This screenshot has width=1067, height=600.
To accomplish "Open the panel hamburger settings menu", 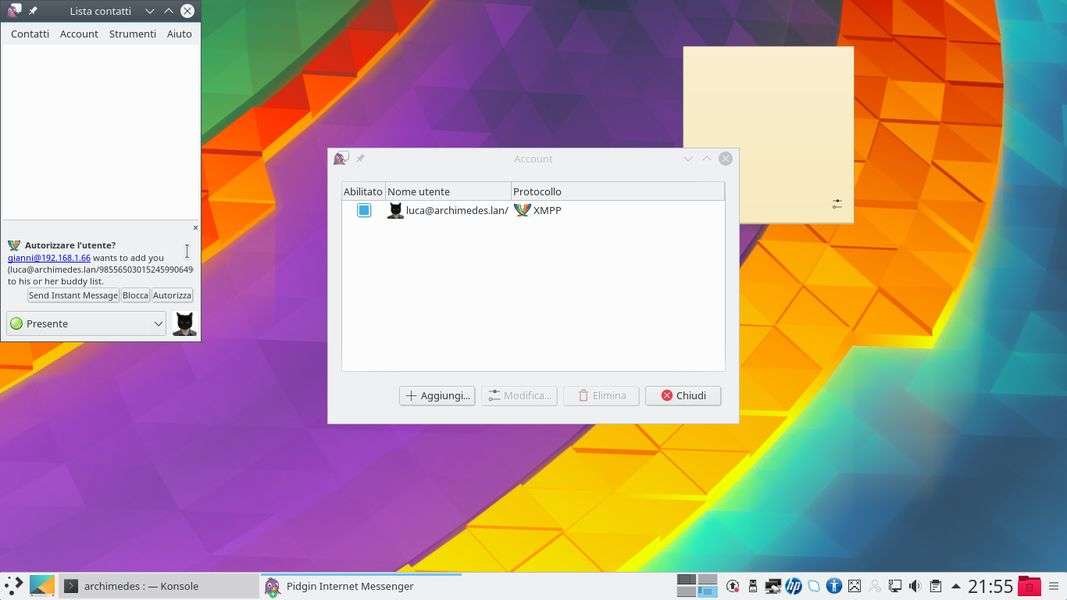I will 1054,586.
